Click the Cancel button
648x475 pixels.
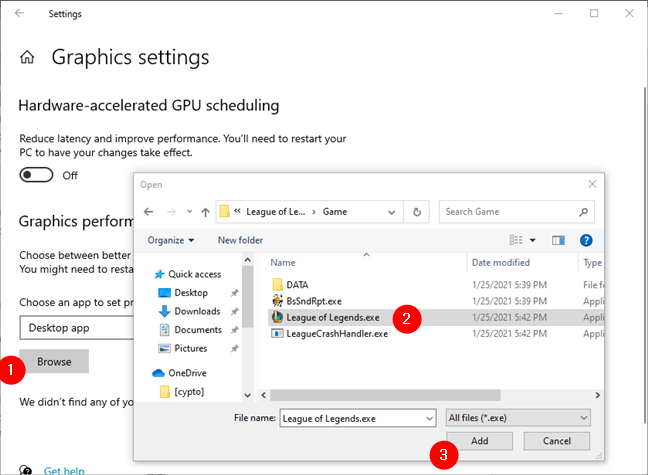[x=557, y=441]
